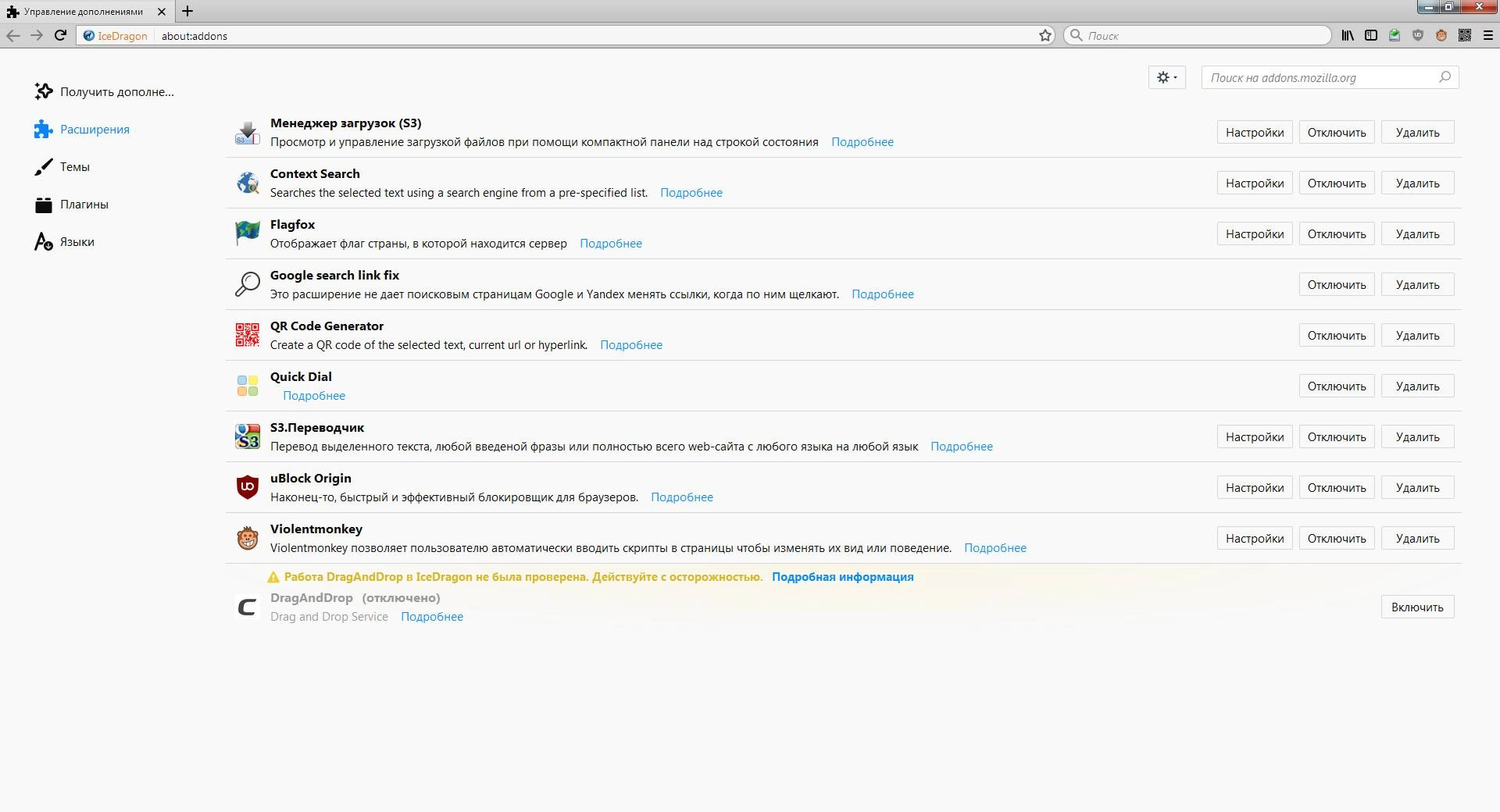This screenshot has width=1500, height=812.
Task: Select the Расширения category
Action: tap(82, 129)
